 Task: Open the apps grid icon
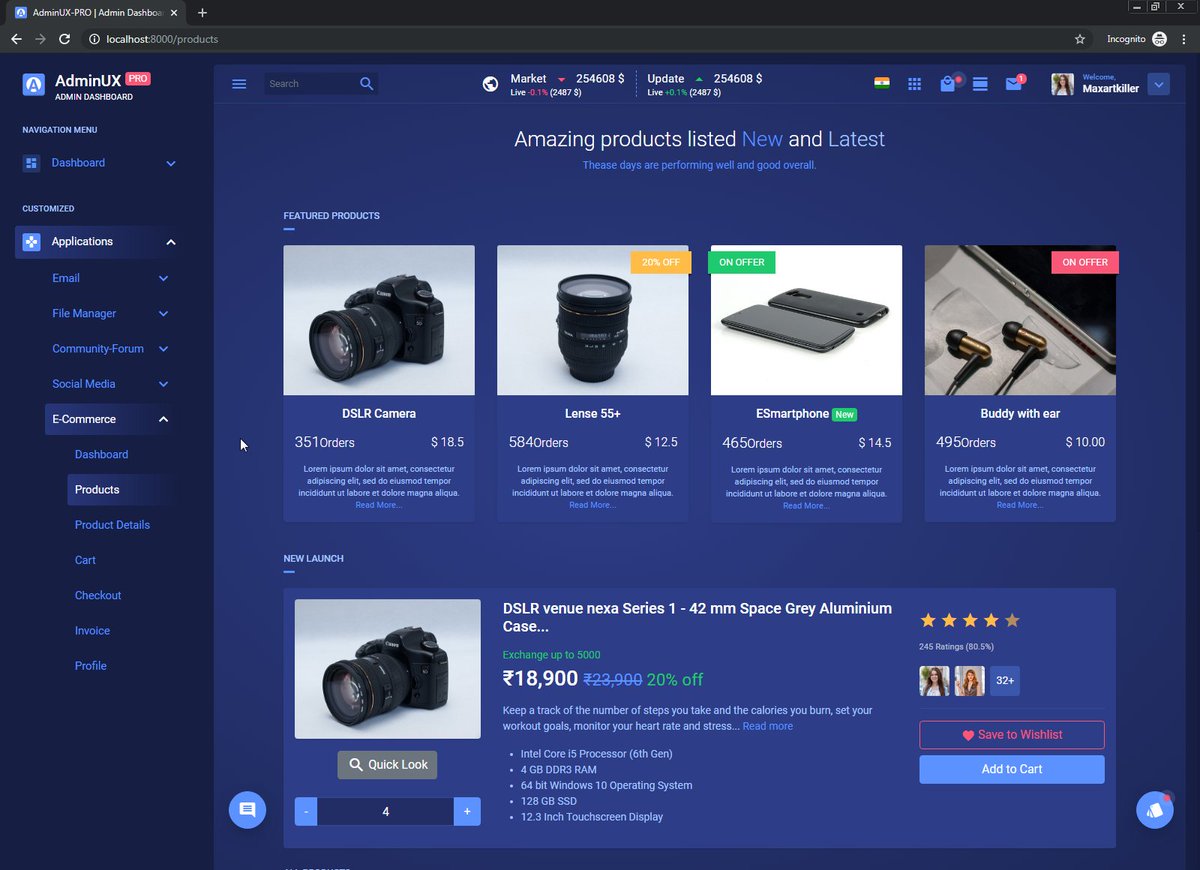point(914,84)
